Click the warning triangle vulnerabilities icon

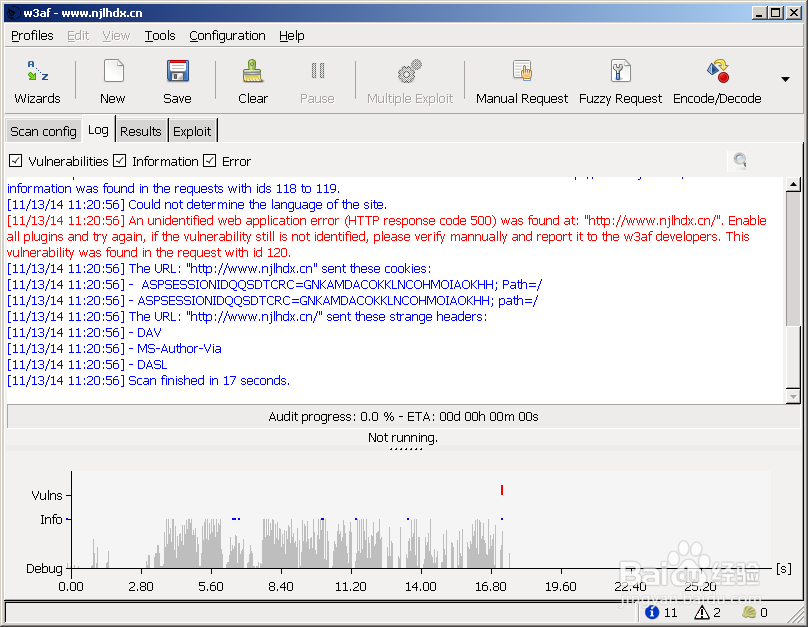[x=701, y=612]
